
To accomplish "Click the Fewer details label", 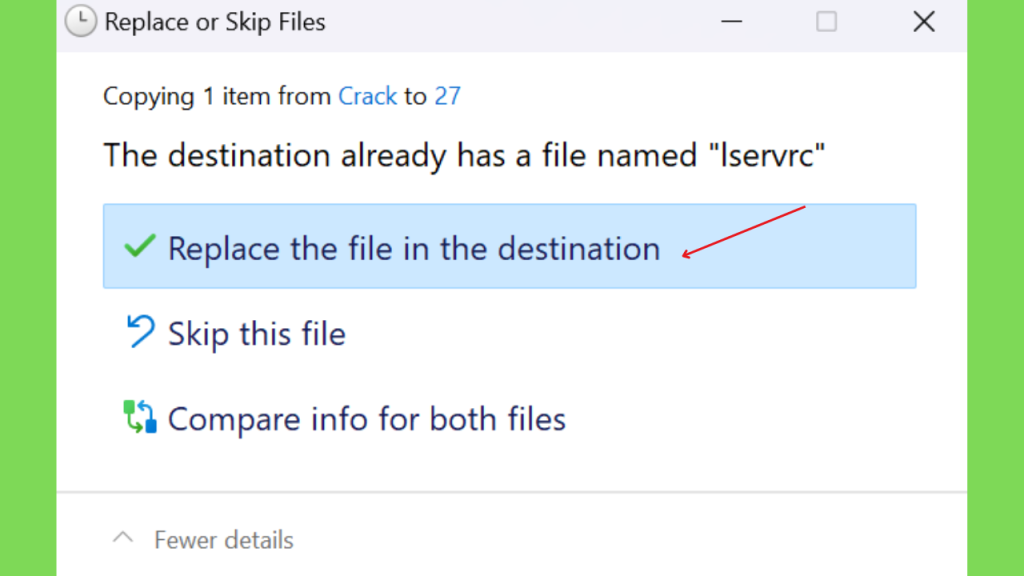I will click(x=223, y=540).
